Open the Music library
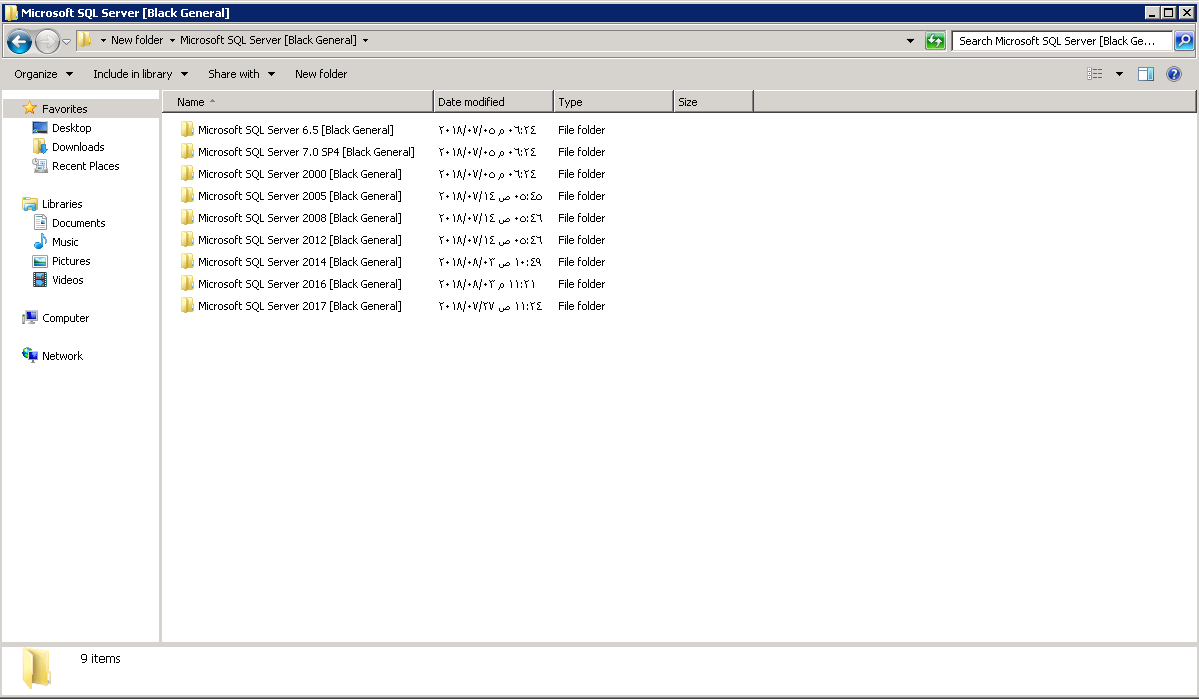1199x699 pixels. coord(65,242)
